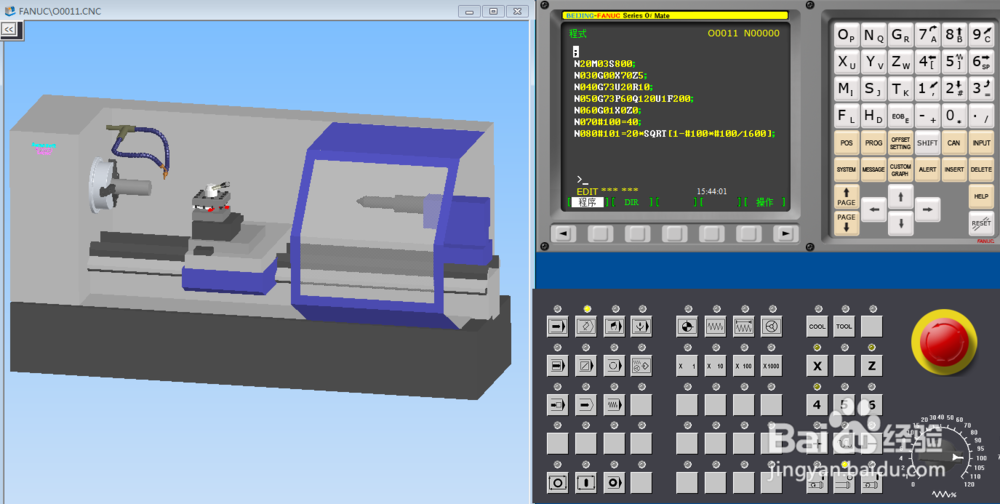Viewport: 1000px width, 504px height.
Task: Open the MESSAGE screen
Action: [x=873, y=170]
